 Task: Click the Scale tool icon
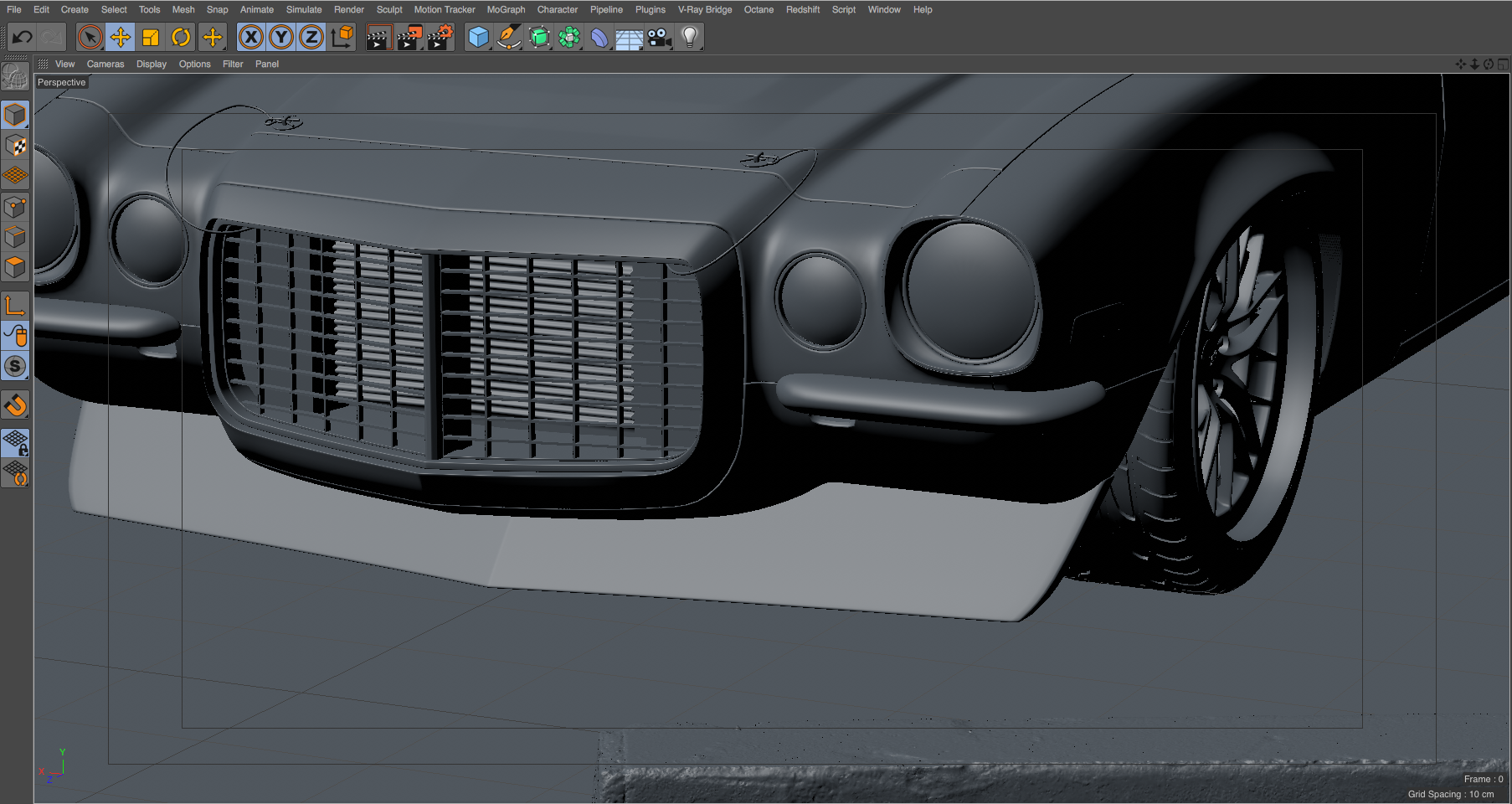pyautogui.click(x=151, y=38)
